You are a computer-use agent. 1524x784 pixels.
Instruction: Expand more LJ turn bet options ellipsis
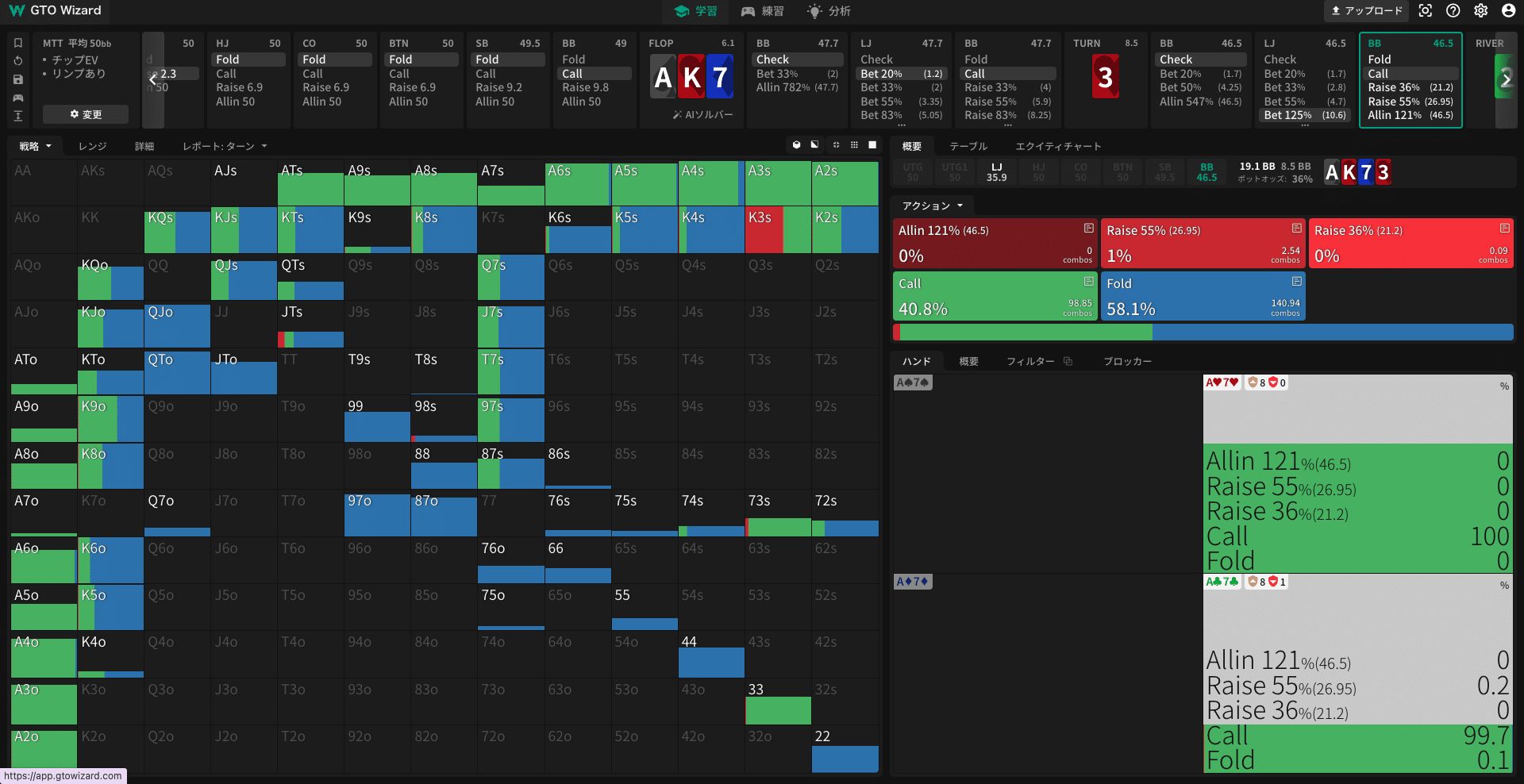tap(1305, 125)
